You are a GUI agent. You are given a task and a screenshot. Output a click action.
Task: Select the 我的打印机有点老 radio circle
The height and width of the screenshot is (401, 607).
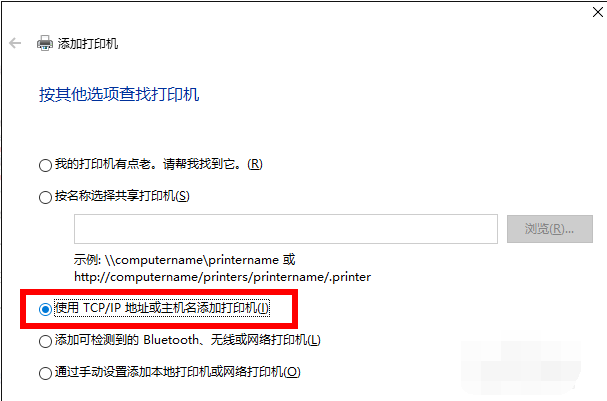tap(45, 165)
